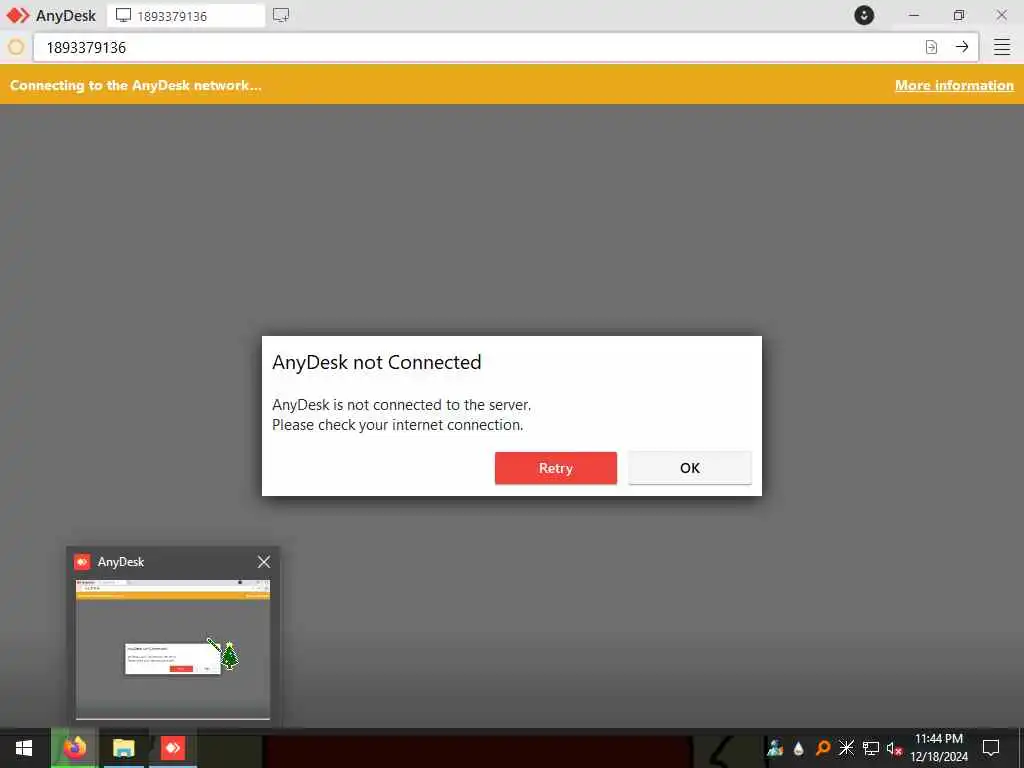
Task: Click the round download icon in title bar
Action: (x=864, y=15)
